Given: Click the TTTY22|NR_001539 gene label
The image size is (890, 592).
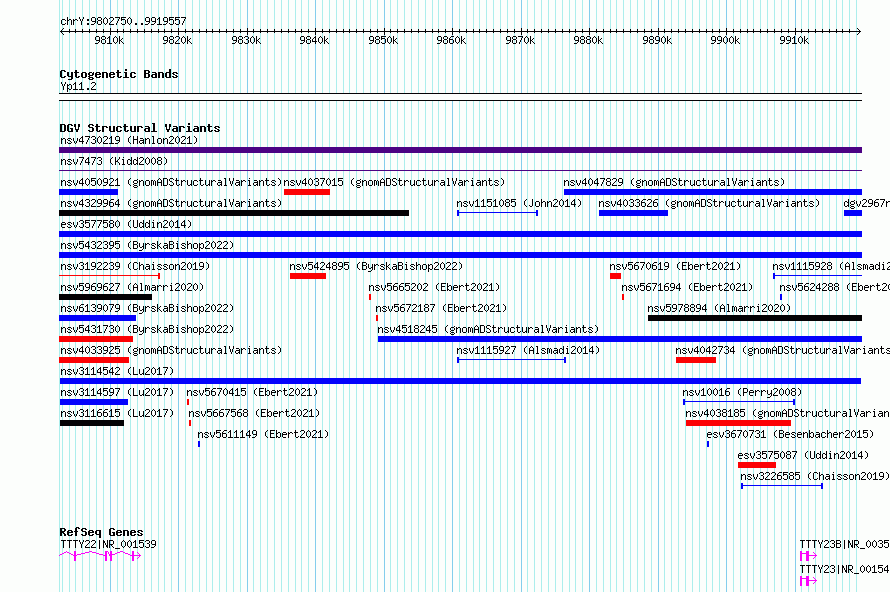Looking at the screenshot, I should (108, 544).
